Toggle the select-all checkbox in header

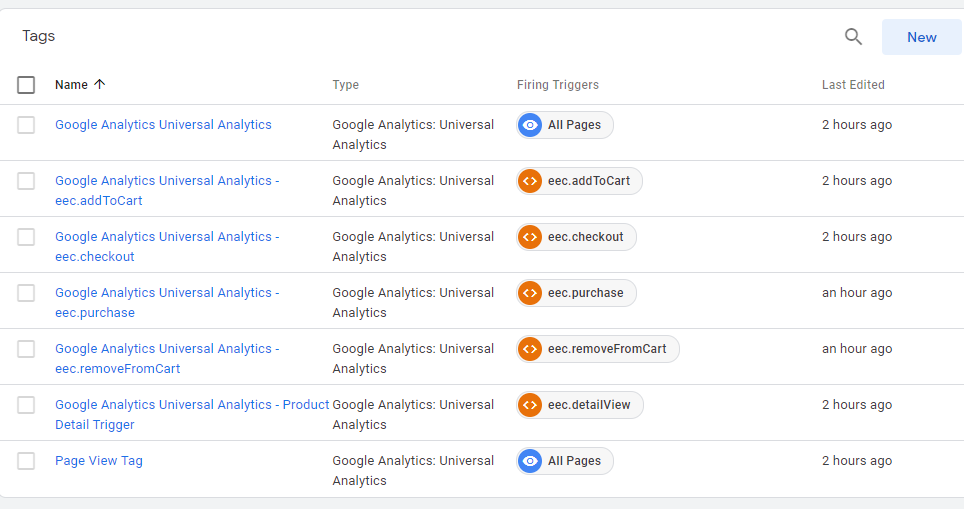point(26,85)
